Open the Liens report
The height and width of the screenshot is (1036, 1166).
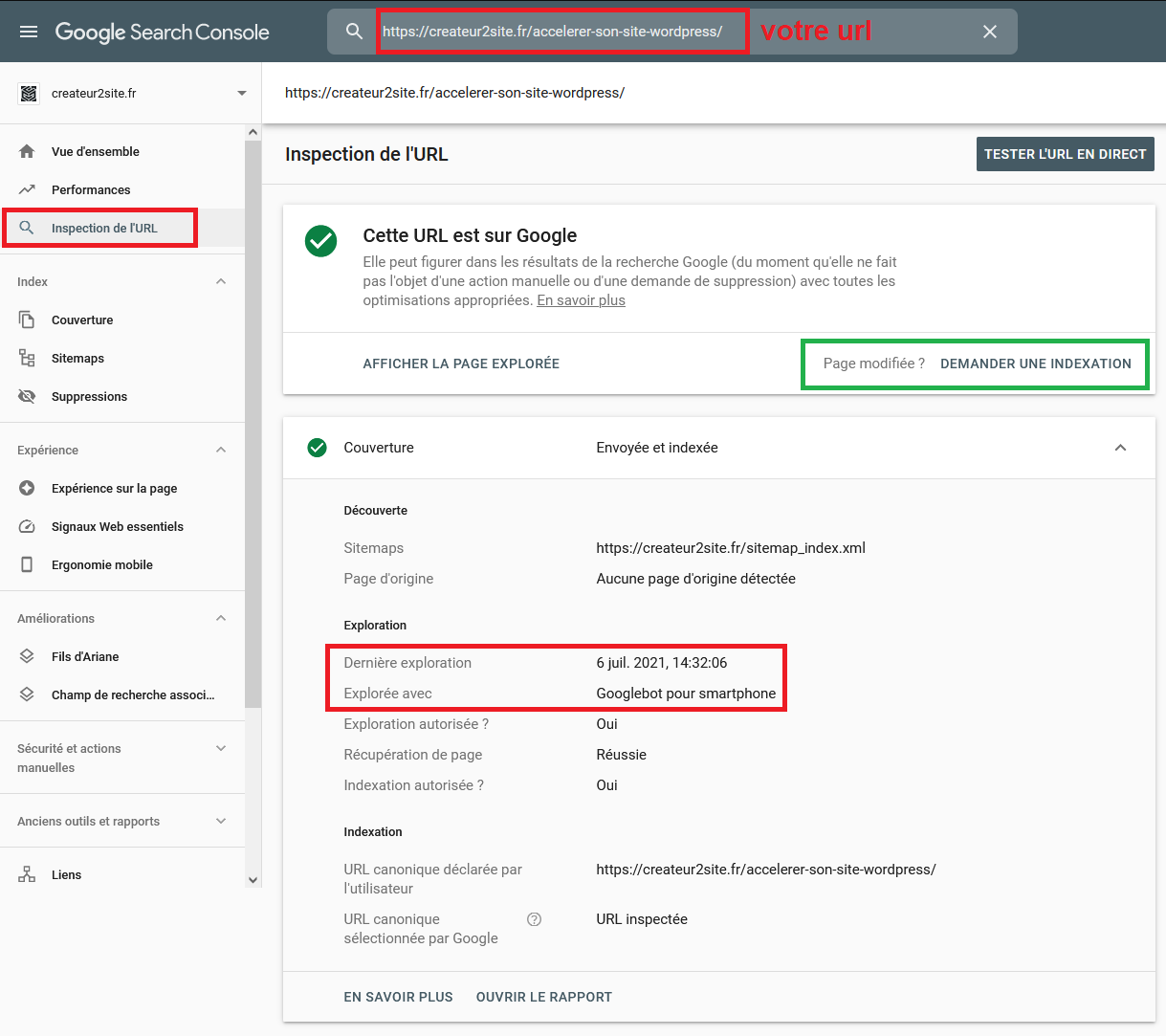[66, 874]
